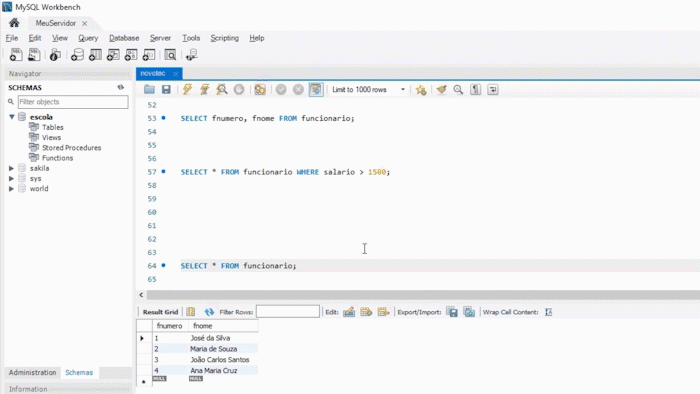Open the Scripting menu
700x394 pixels.
(x=225, y=38)
